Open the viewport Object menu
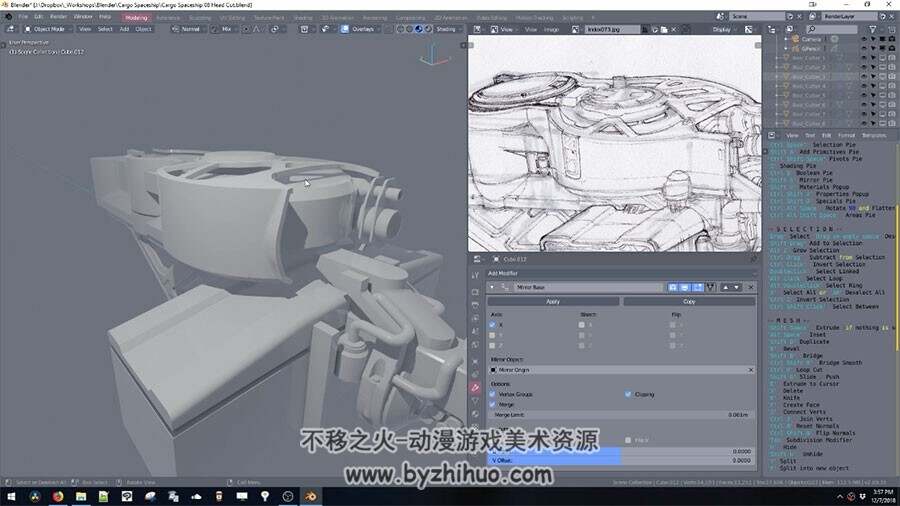The image size is (900, 506). 143,29
